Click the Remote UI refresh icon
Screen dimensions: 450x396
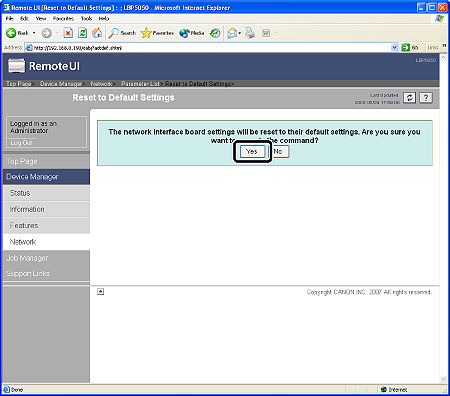pos(409,98)
